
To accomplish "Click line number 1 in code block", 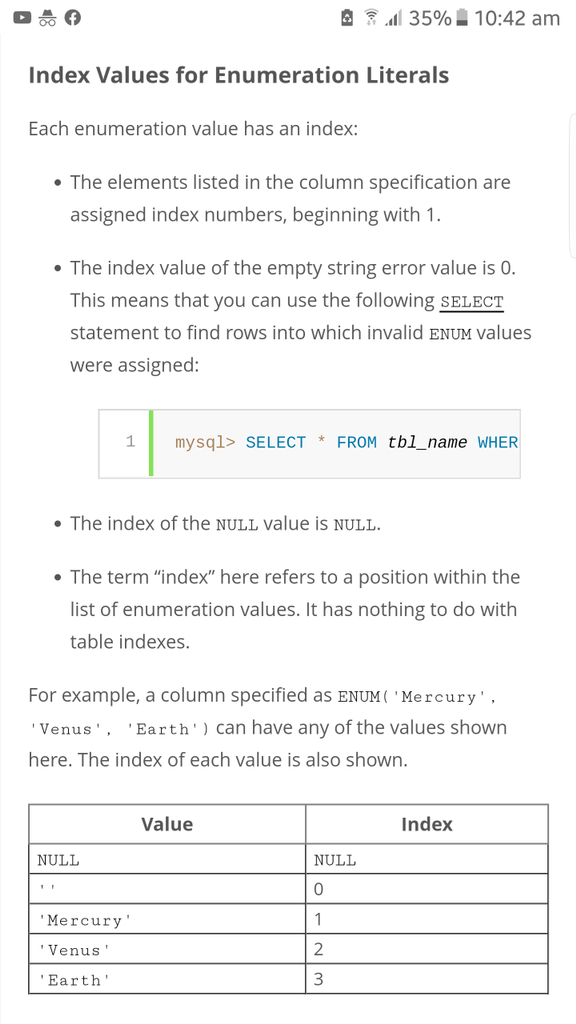I will pyautogui.click(x=131, y=442).
